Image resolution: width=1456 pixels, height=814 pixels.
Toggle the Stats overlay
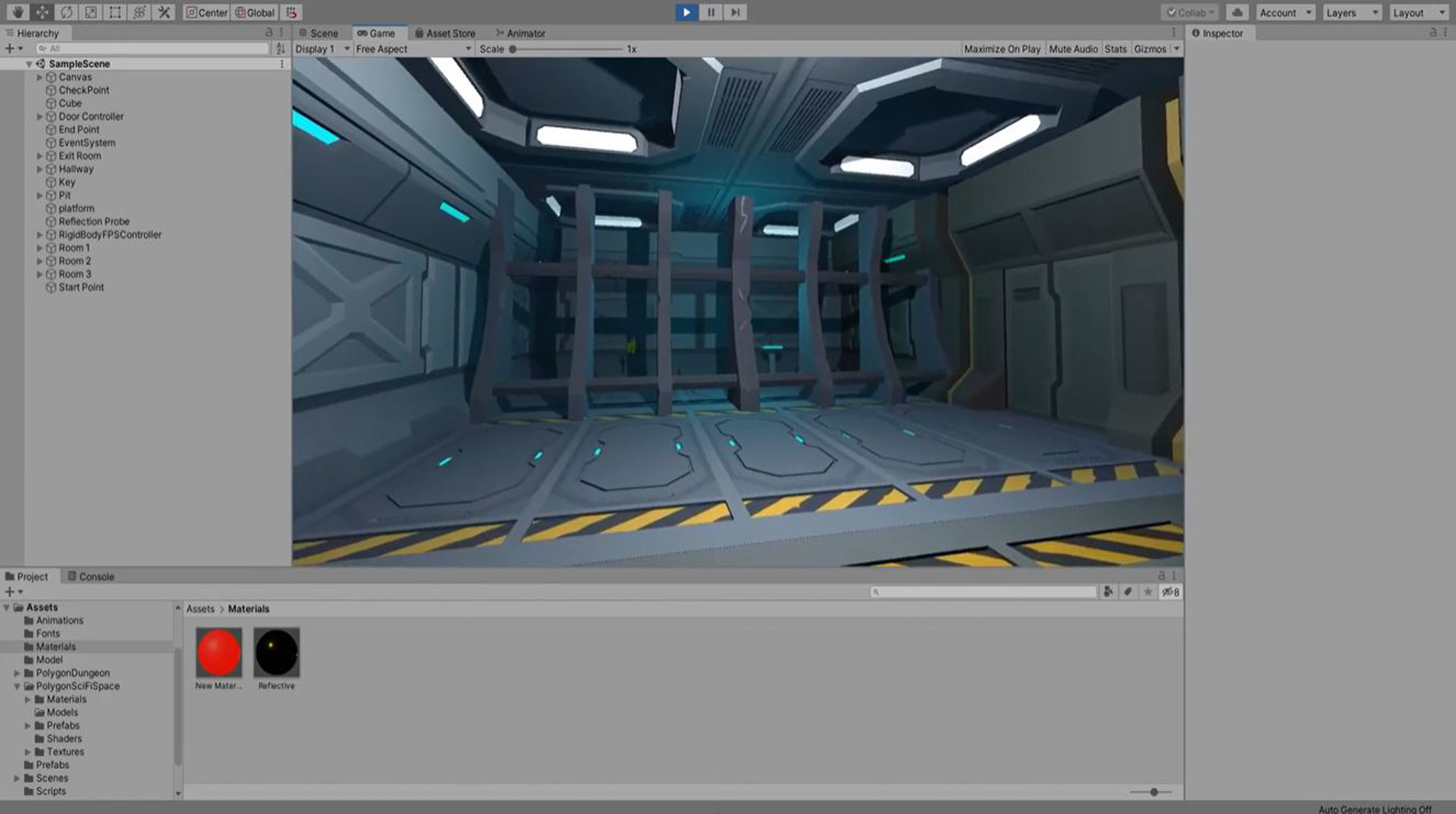tap(1115, 49)
